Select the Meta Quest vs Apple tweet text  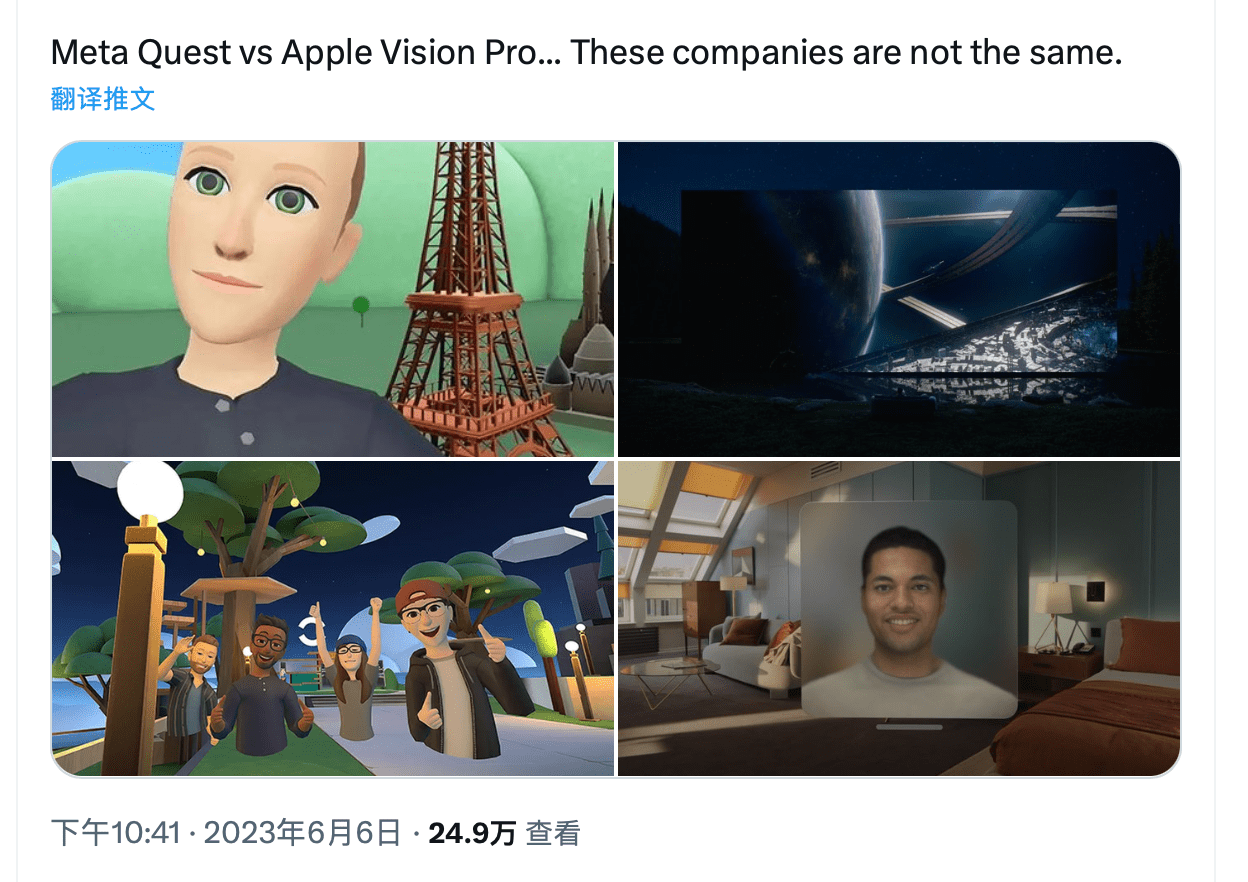point(586,53)
